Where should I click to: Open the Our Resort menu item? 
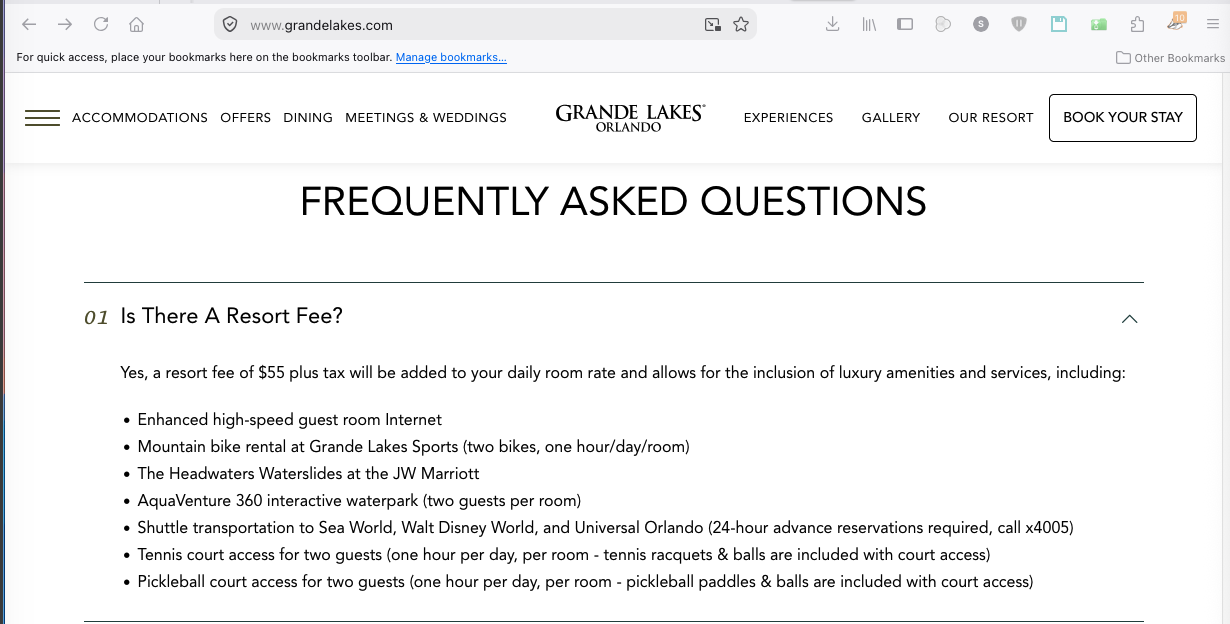991,118
